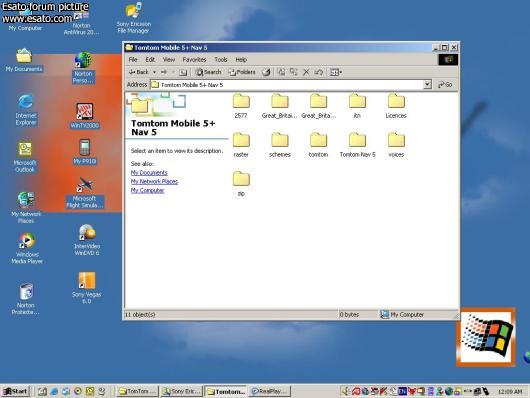The height and width of the screenshot is (398, 530).
Task: Click the Tomtom... active taskbar button
Action: click(226, 391)
